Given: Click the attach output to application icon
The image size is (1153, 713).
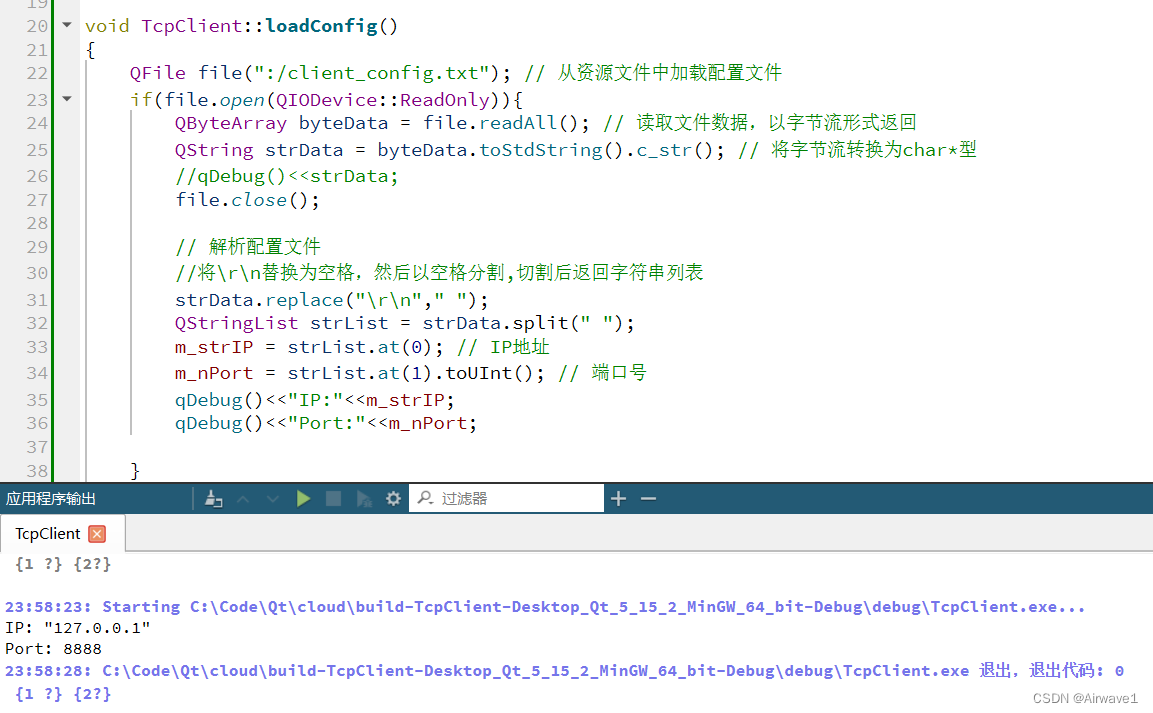Looking at the screenshot, I should 213,497.
